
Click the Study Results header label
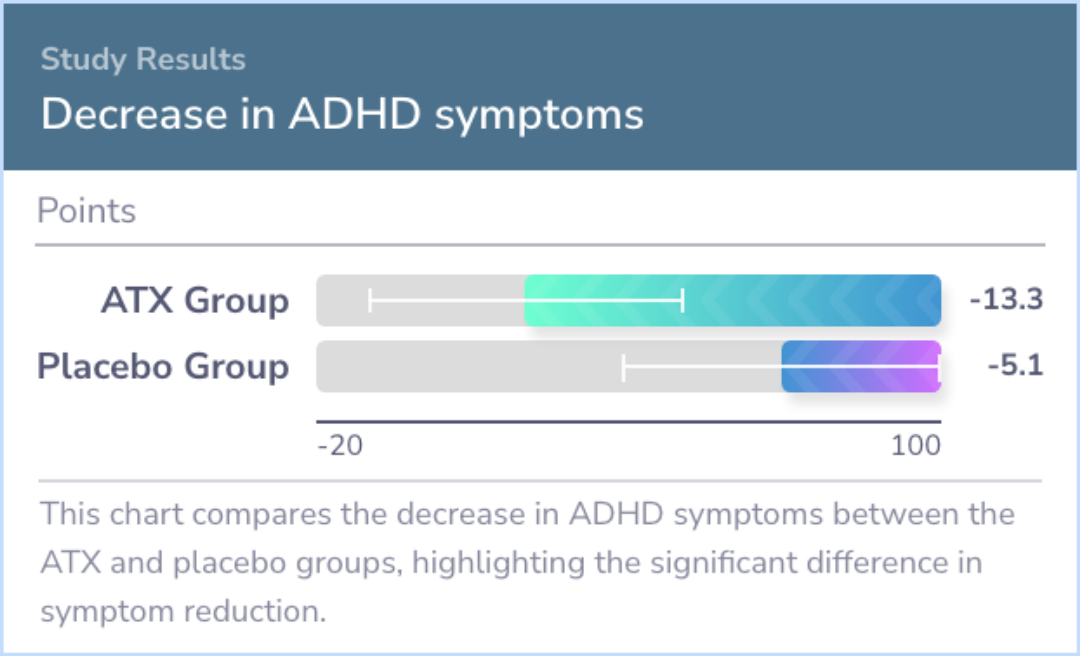(143, 59)
